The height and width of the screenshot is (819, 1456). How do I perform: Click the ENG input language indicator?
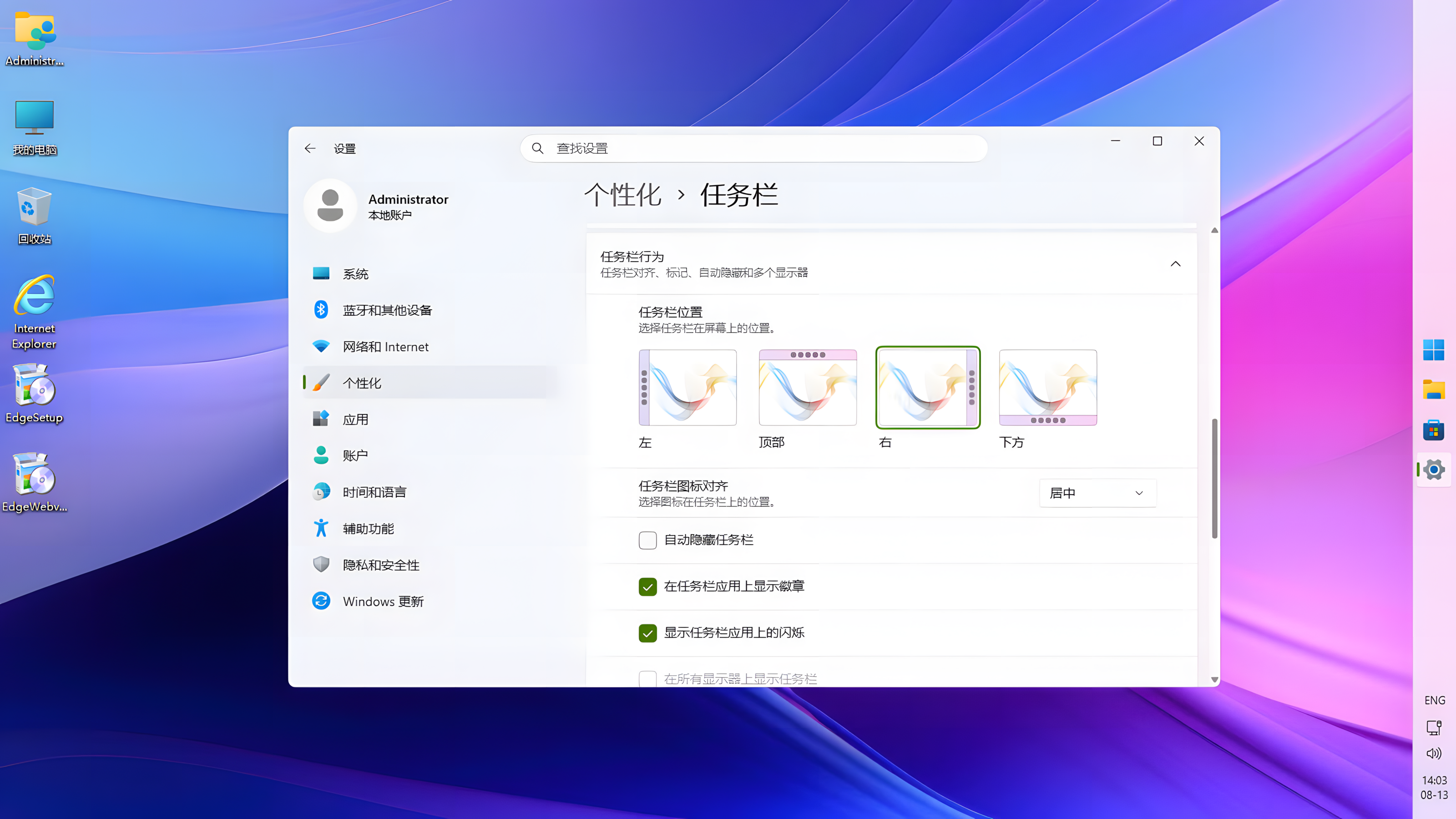click(1435, 700)
